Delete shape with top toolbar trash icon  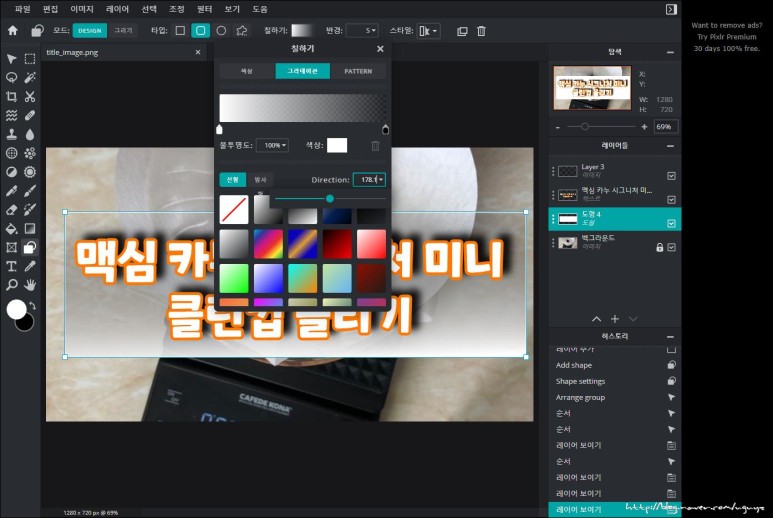(481, 31)
